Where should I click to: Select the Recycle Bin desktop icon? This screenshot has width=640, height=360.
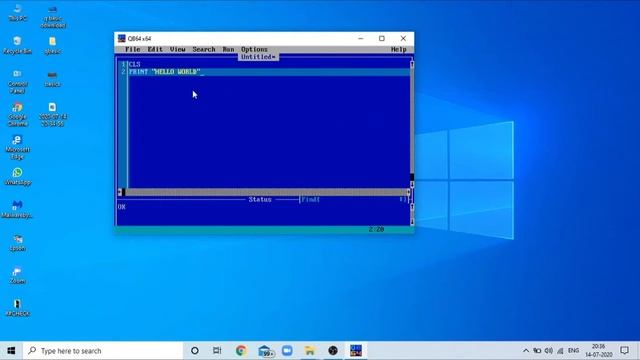pos(17,45)
